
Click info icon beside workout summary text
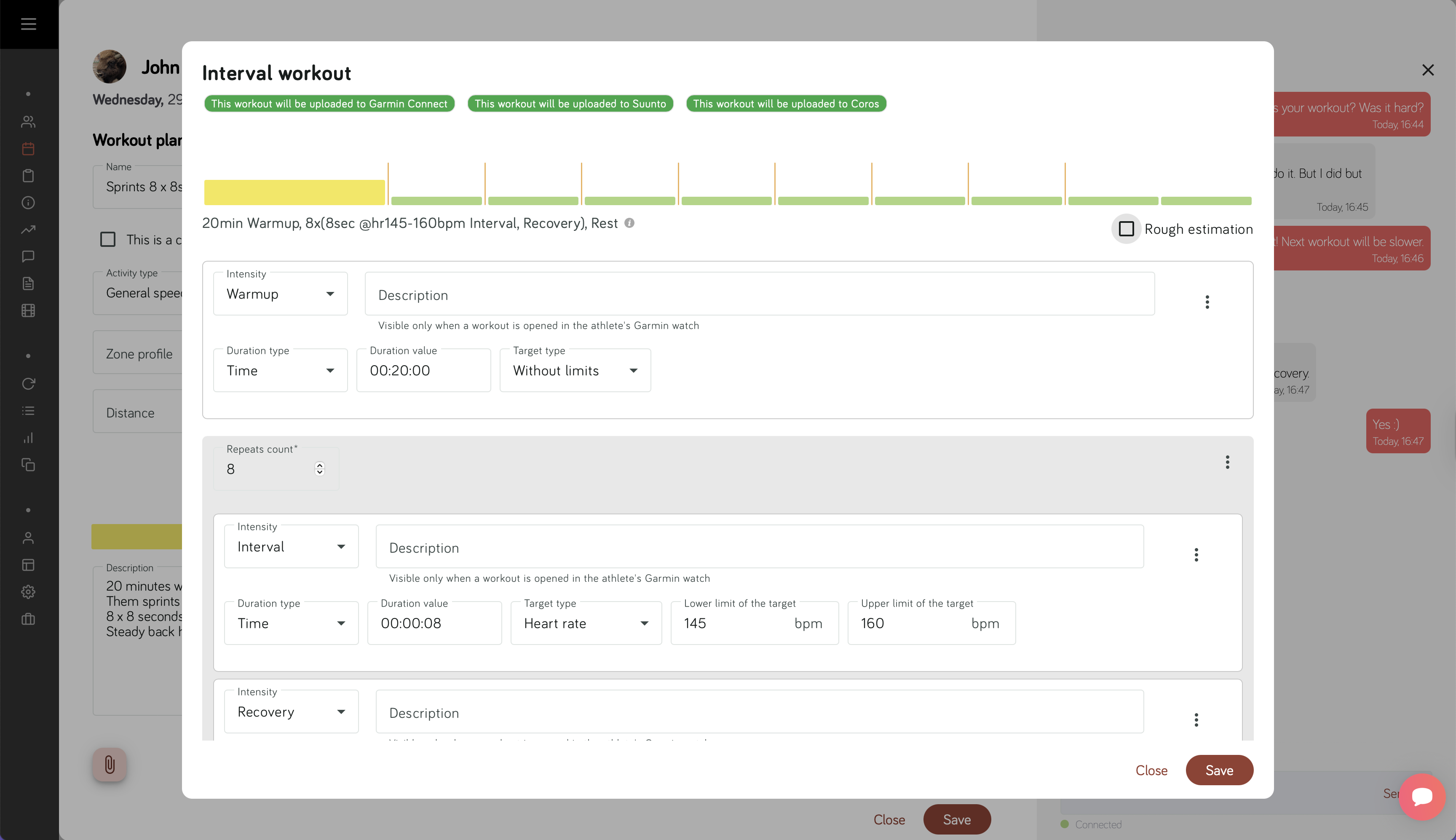coord(629,223)
